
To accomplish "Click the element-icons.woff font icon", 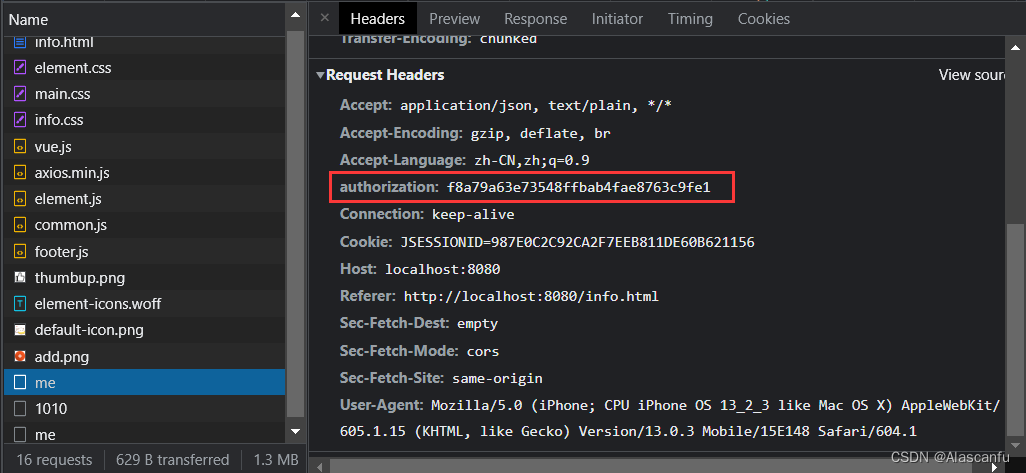I will 20,304.
